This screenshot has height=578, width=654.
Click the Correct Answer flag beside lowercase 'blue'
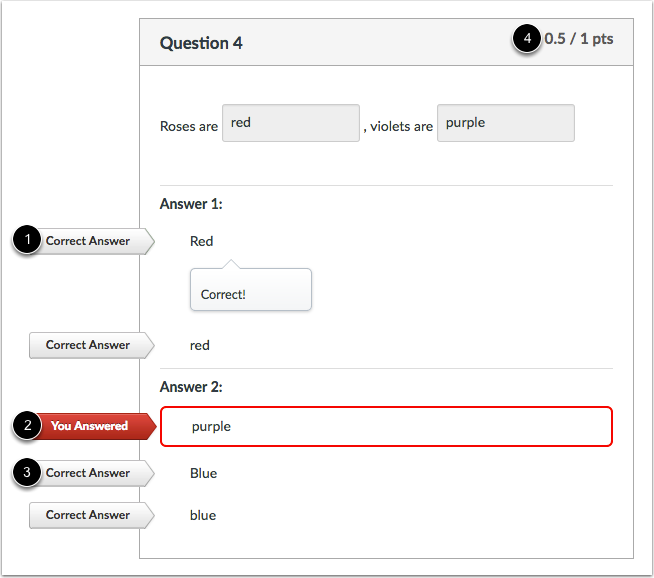[x=90, y=515]
